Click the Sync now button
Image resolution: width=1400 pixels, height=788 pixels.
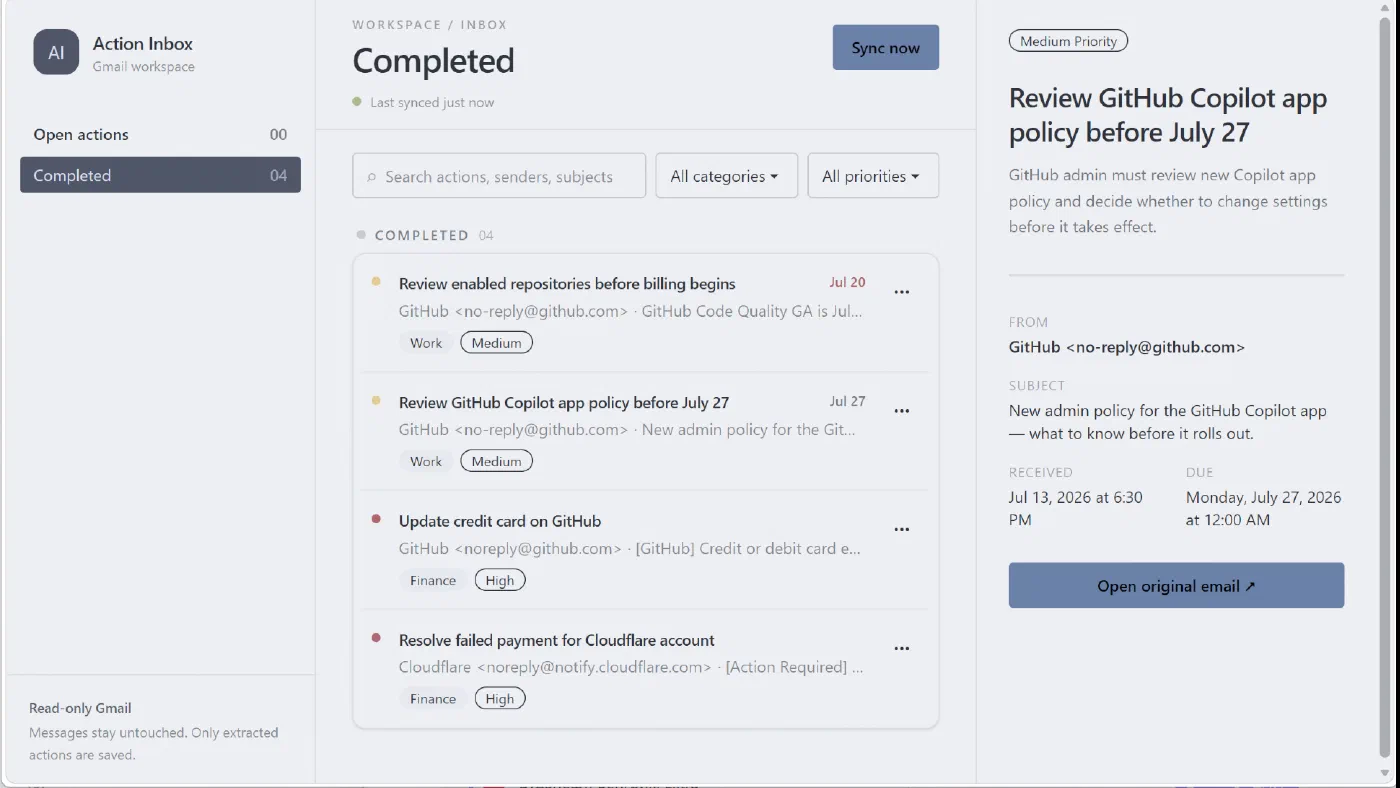pyautogui.click(x=885, y=48)
